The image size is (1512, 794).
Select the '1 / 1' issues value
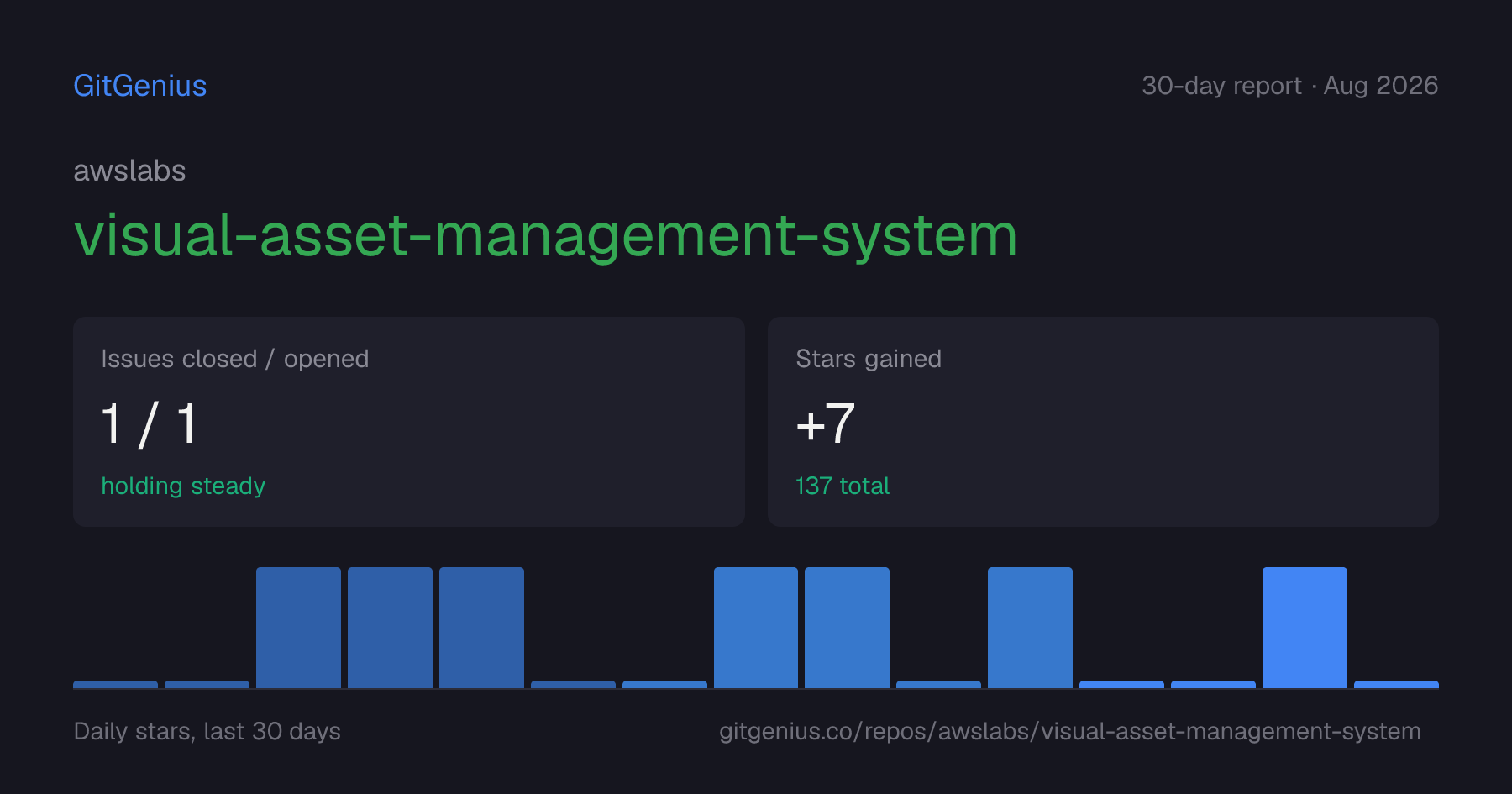pos(149,423)
